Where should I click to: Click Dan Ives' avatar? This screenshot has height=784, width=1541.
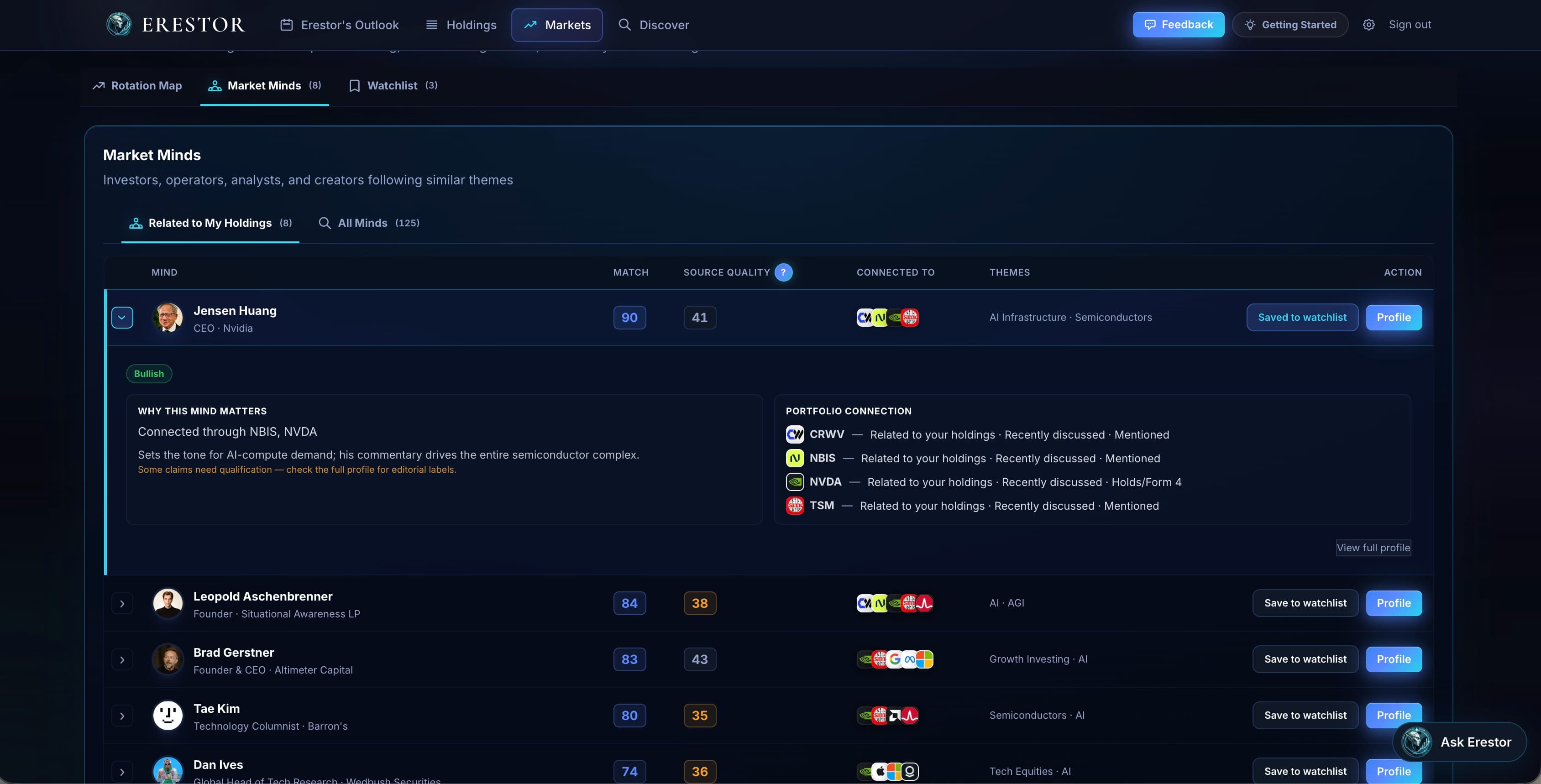168,770
